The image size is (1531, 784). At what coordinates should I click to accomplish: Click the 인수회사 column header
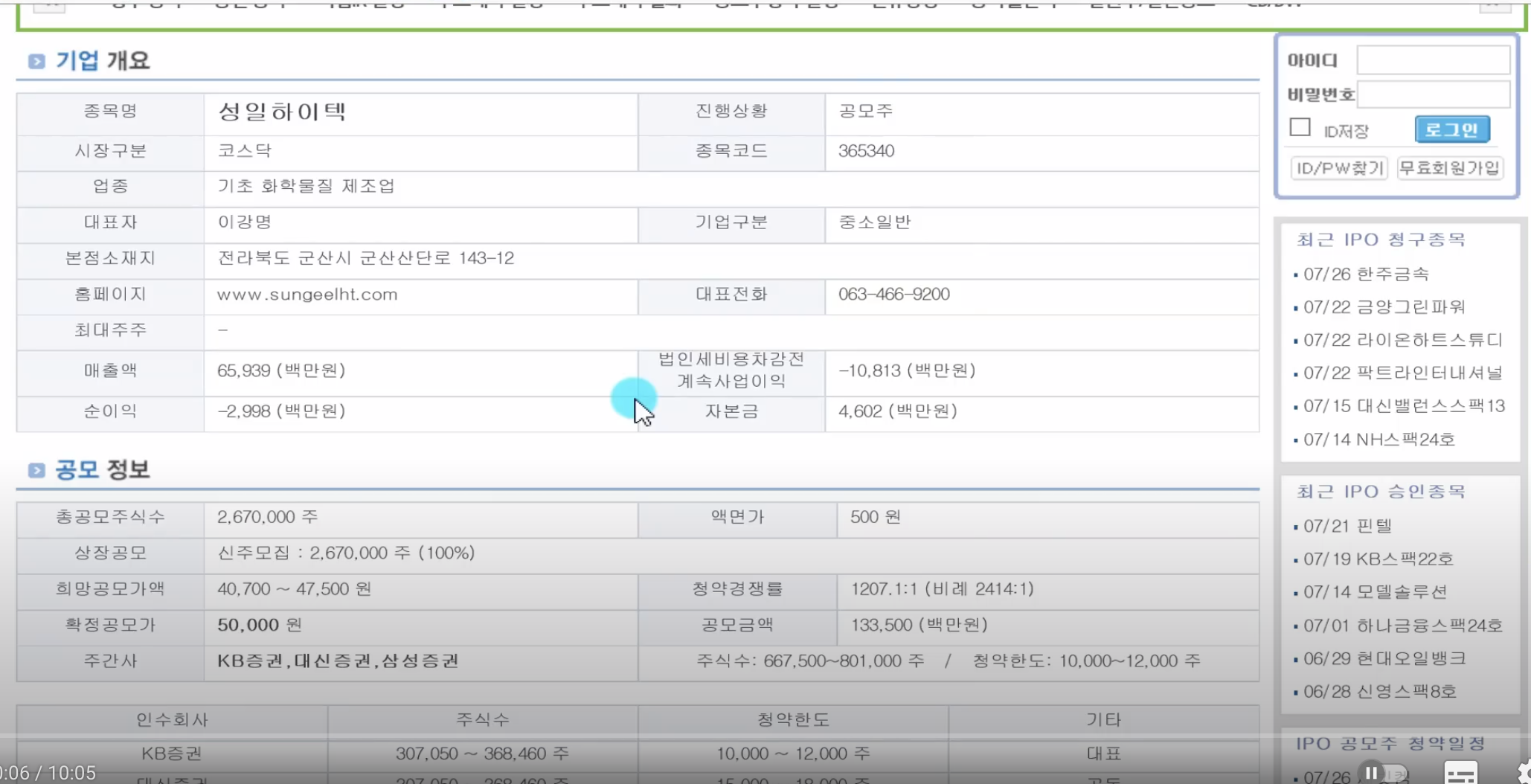[x=172, y=720]
